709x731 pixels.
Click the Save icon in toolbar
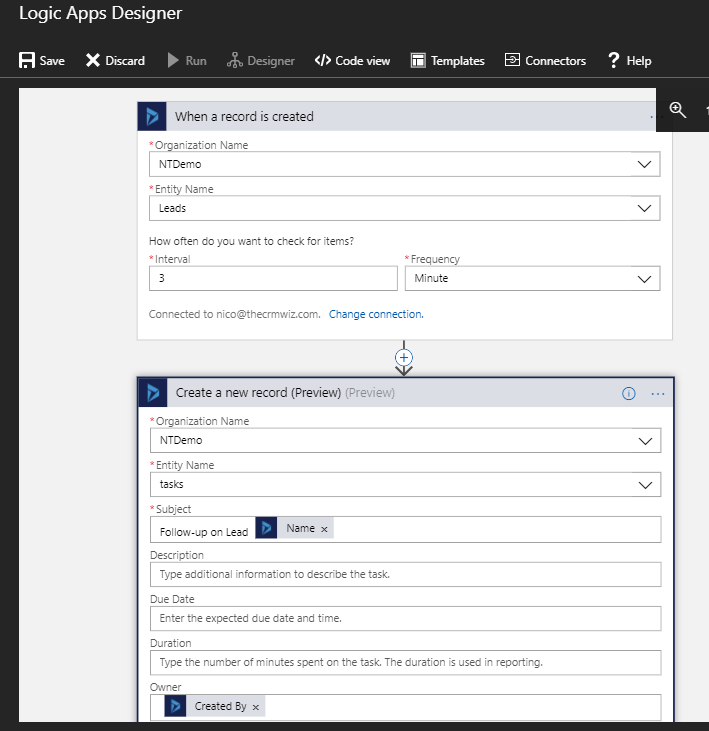pos(28,61)
